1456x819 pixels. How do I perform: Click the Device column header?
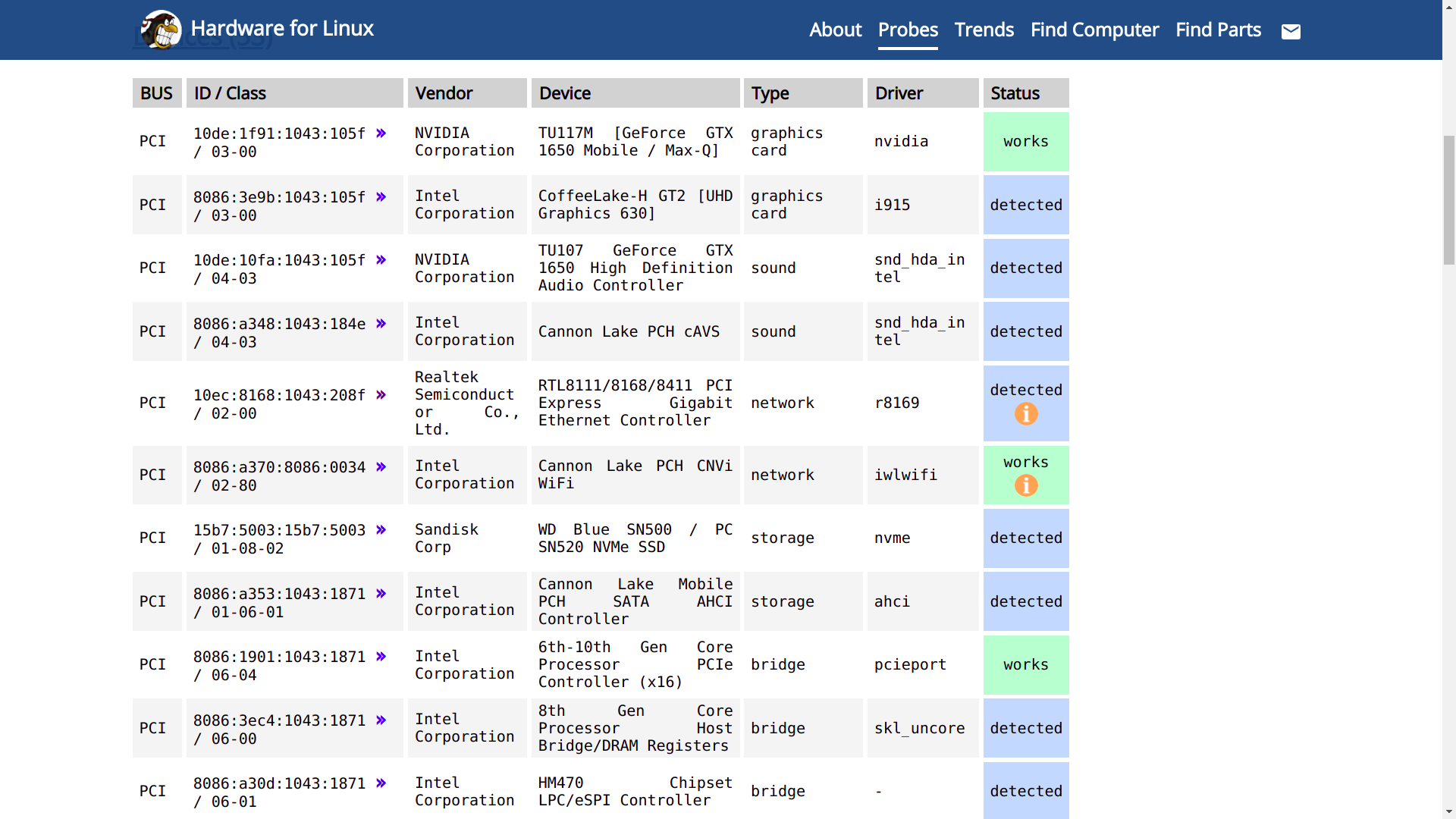pos(635,93)
